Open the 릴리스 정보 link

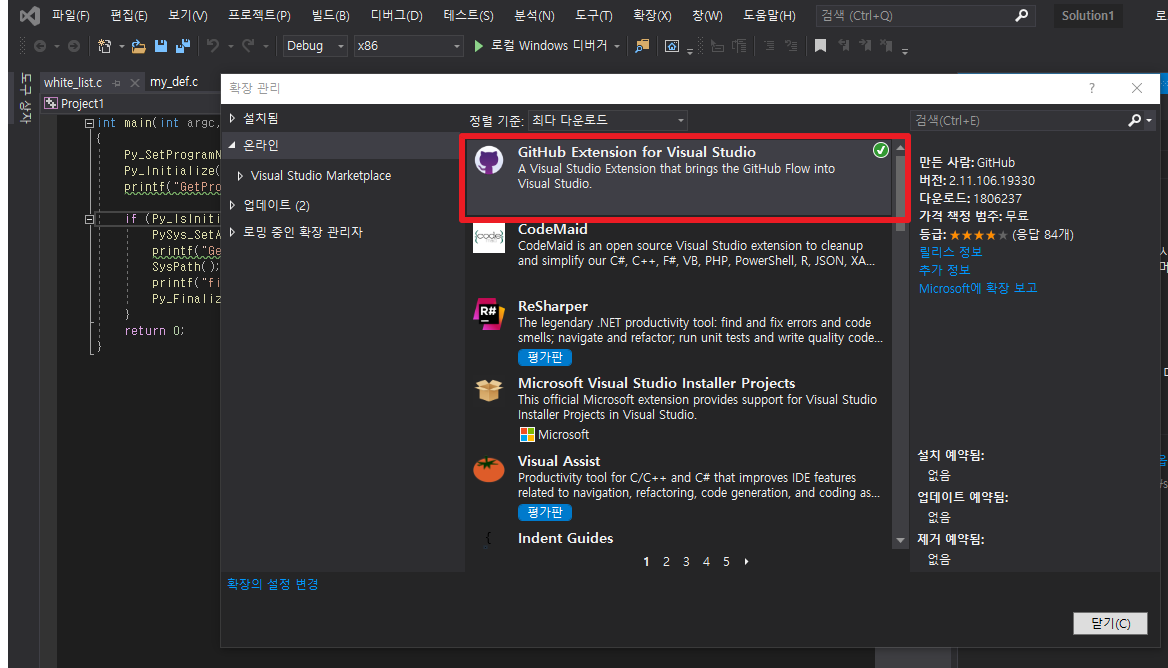[950, 252]
